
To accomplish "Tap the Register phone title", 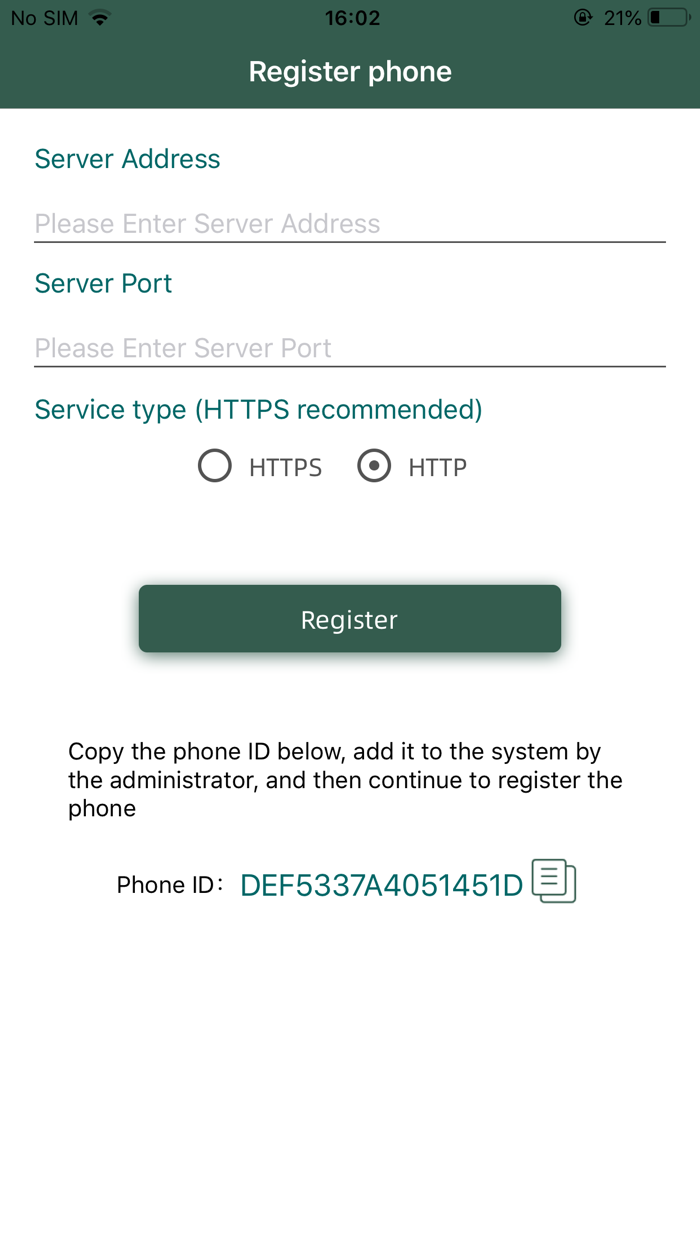I will [350, 72].
